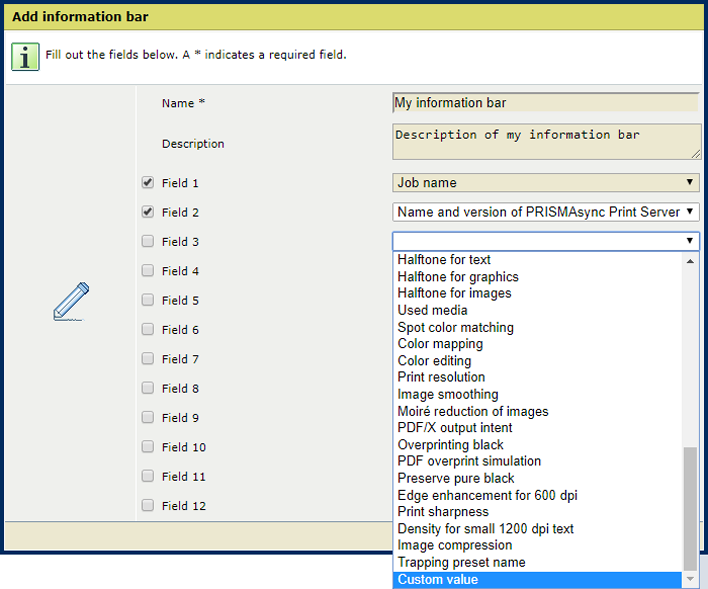Select 'Print resolution' list entry

pyautogui.click(x=537, y=377)
